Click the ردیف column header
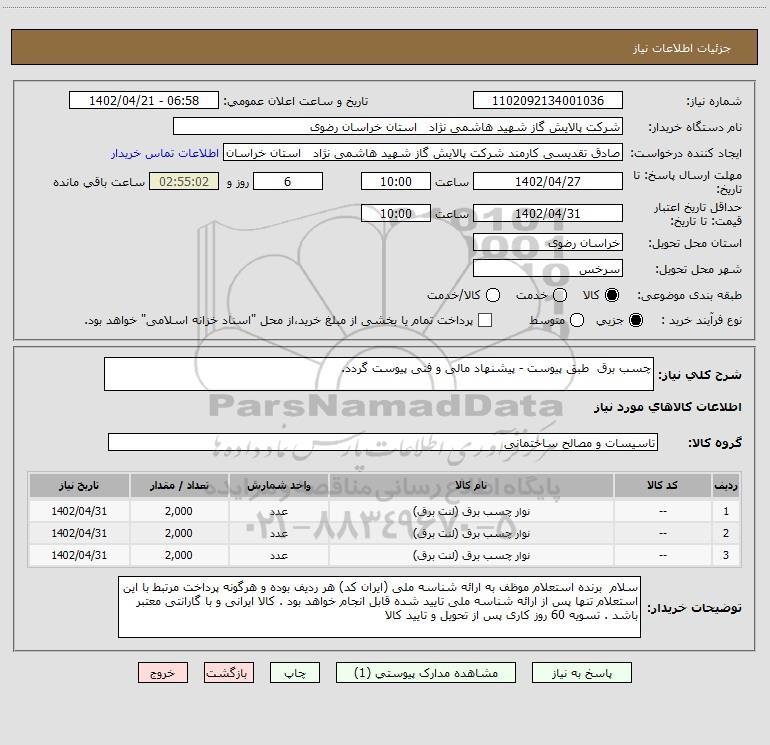Image resolution: width=770 pixels, height=745 pixels. pyautogui.click(x=726, y=485)
